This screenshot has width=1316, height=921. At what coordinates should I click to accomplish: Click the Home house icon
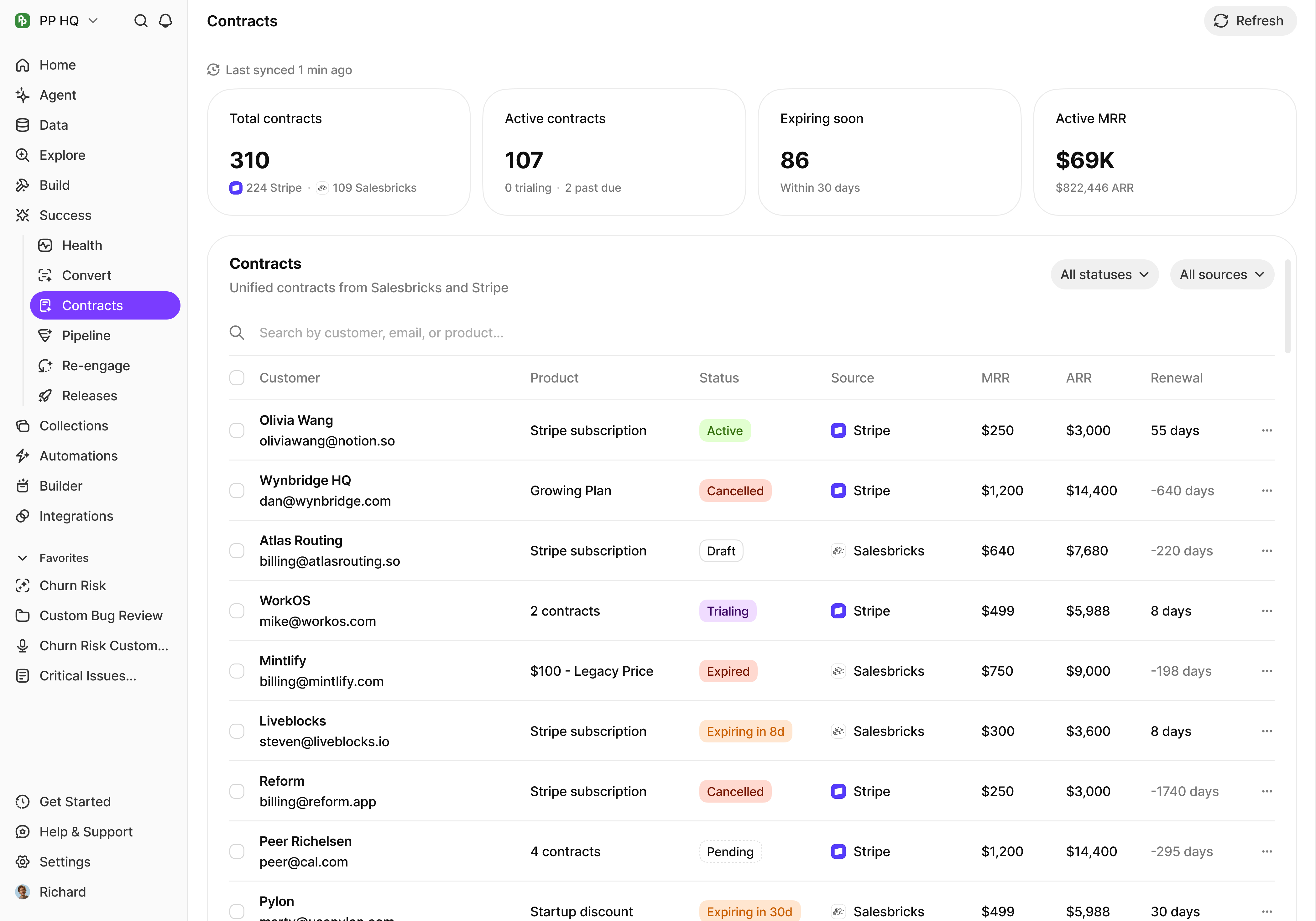[x=22, y=65]
